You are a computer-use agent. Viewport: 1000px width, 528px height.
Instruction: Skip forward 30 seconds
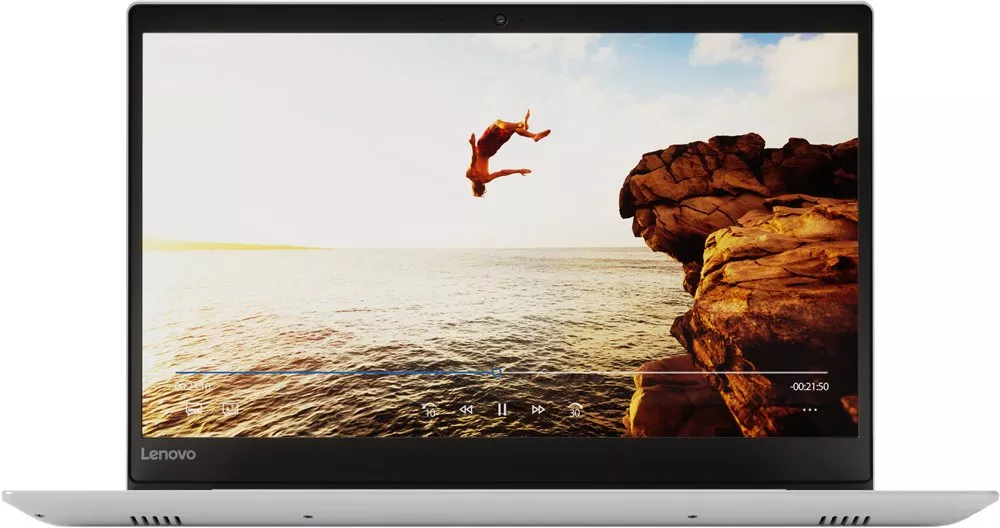(575, 409)
